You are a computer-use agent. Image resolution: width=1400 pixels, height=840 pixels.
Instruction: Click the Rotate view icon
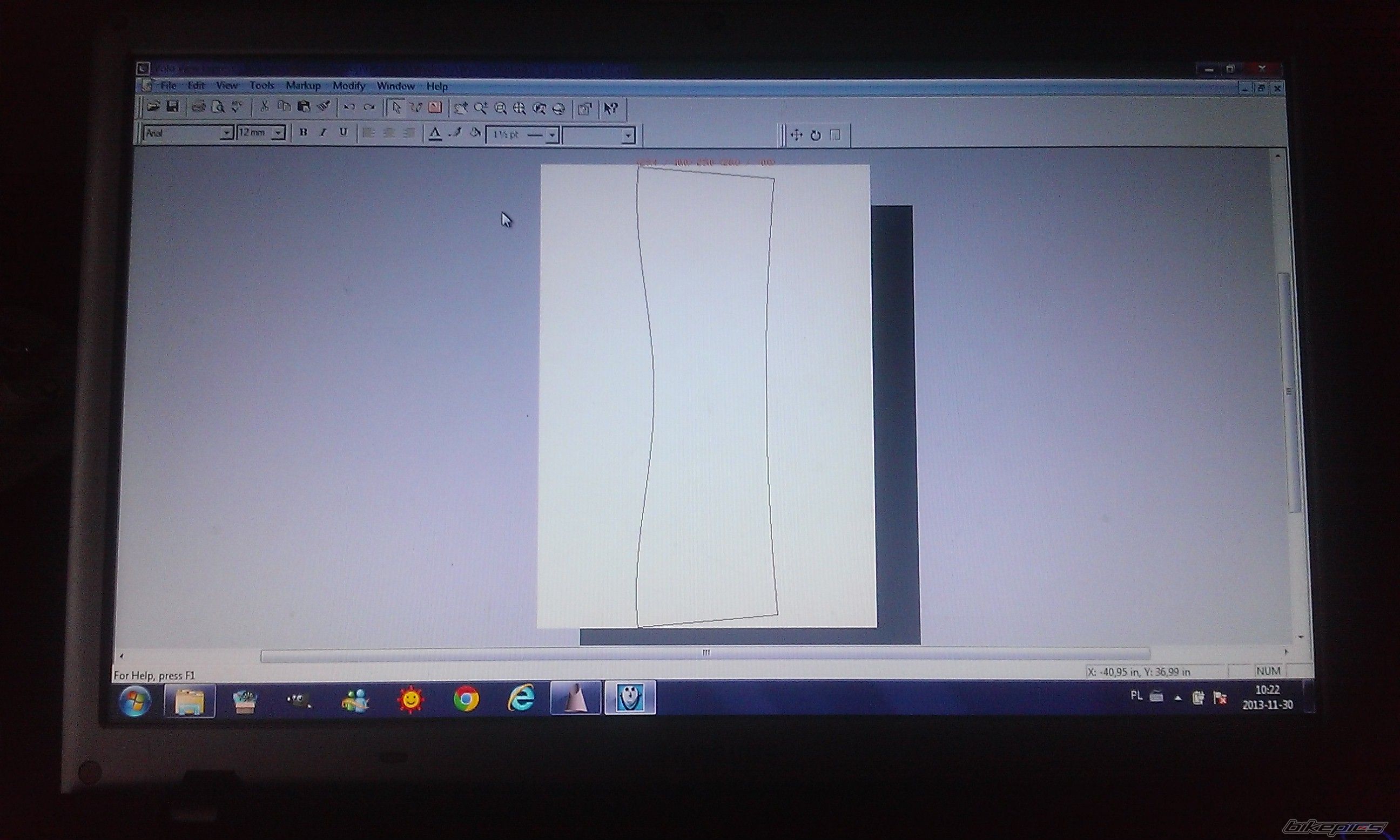(816, 136)
